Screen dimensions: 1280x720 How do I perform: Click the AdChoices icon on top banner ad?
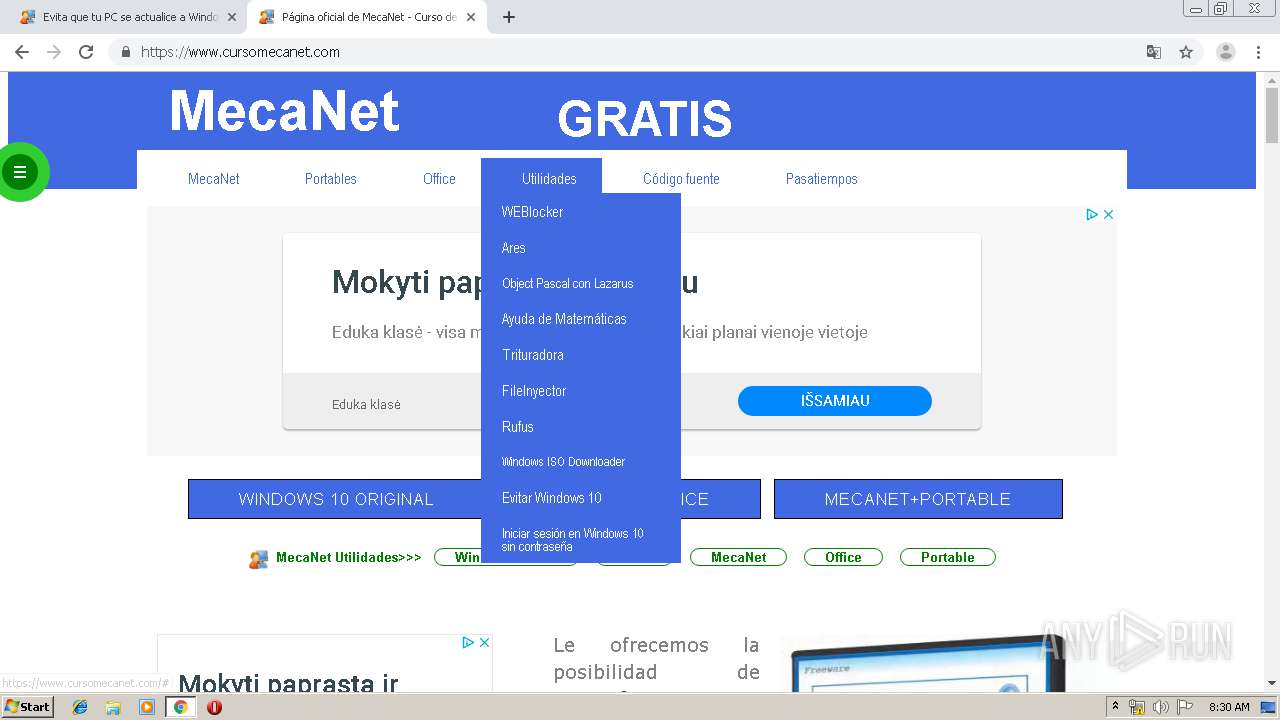tap(1092, 214)
